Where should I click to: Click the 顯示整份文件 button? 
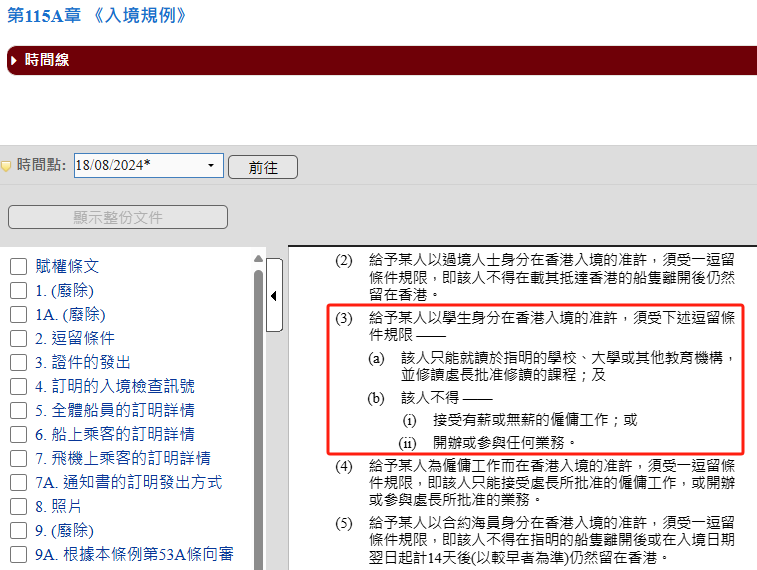118,217
